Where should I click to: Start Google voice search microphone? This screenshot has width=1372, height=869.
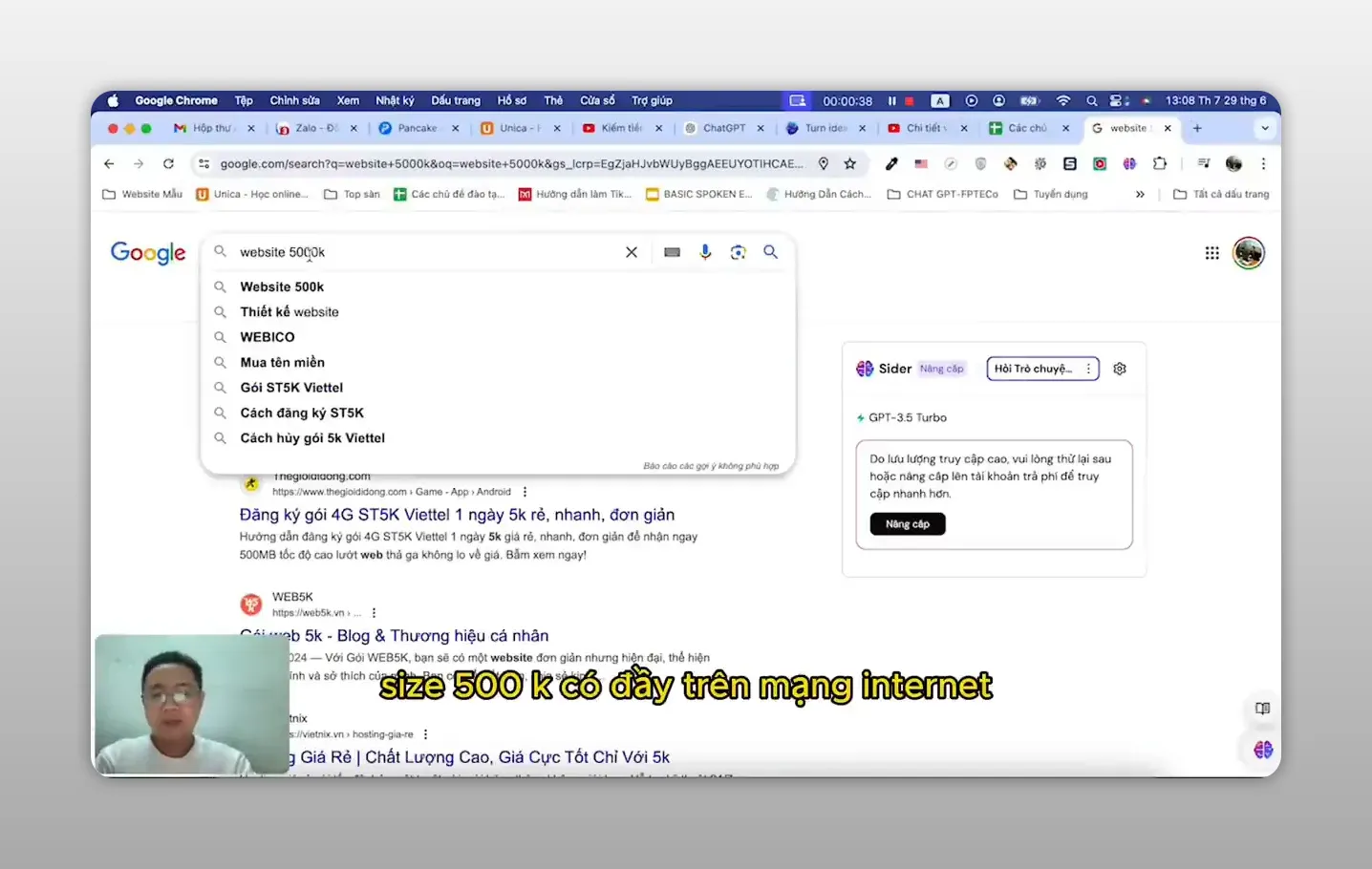coord(705,252)
